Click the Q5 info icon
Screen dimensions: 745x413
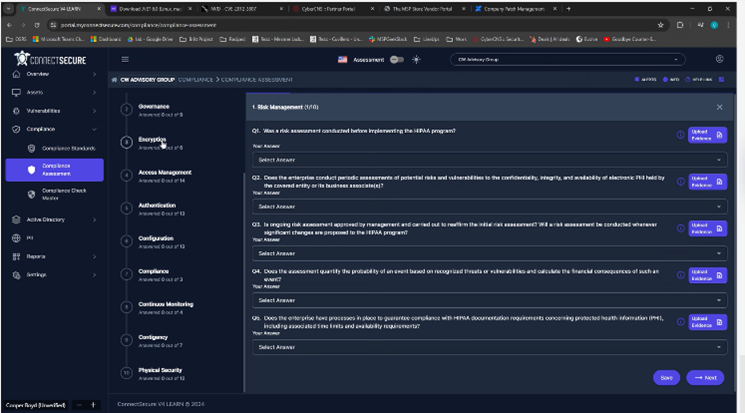pyautogui.click(x=680, y=322)
